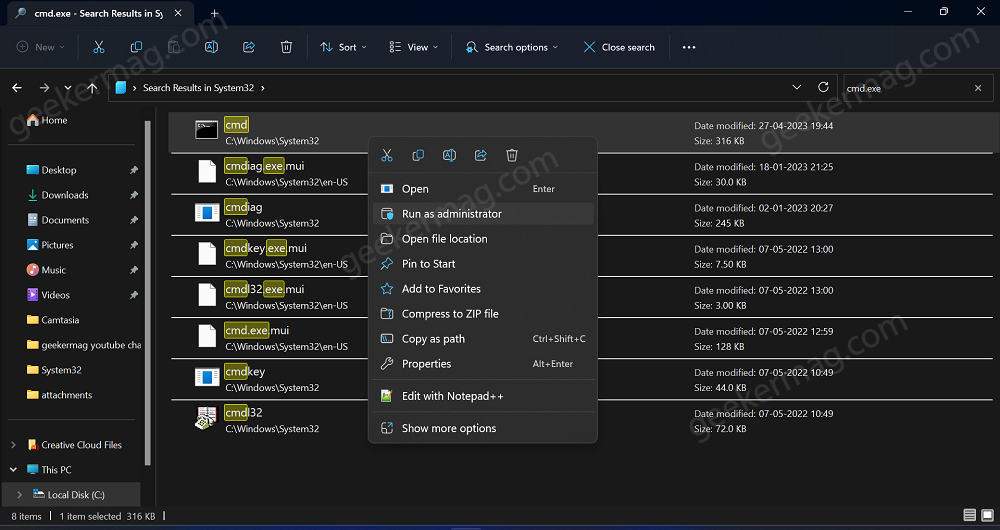Image resolution: width=1000 pixels, height=530 pixels.
Task: Open the Music quick access folder
Action: (x=46, y=270)
